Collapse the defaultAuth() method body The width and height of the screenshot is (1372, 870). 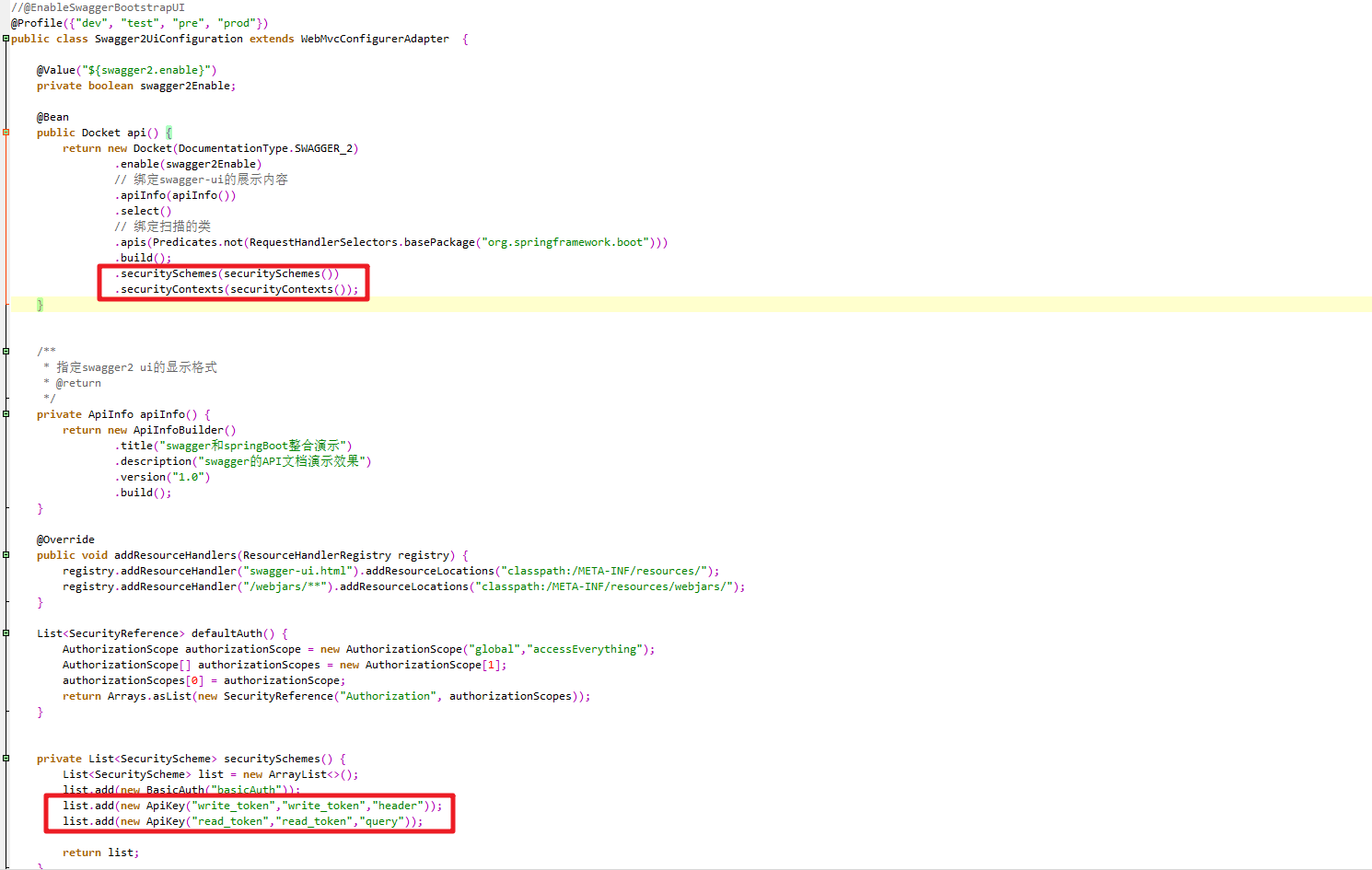click(5, 632)
